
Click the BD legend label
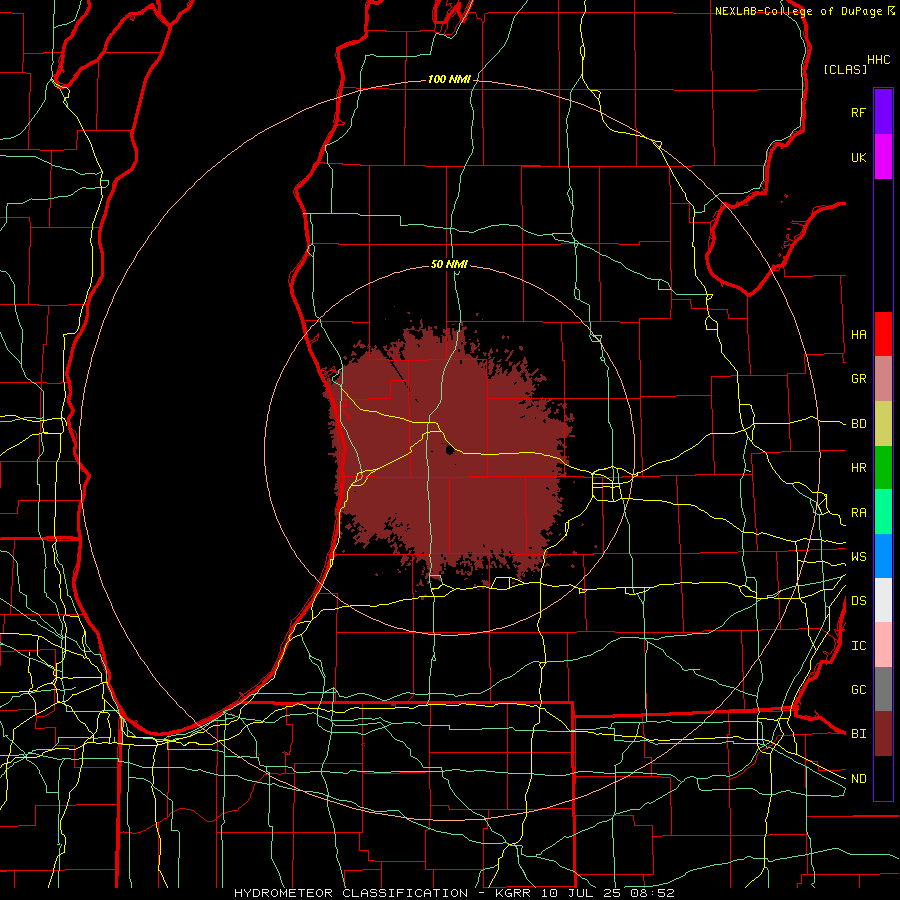pyautogui.click(x=858, y=424)
